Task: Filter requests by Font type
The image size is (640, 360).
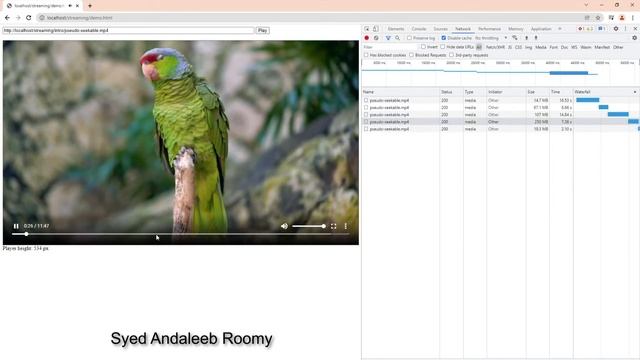Action: pyautogui.click(x=553, y=47)
